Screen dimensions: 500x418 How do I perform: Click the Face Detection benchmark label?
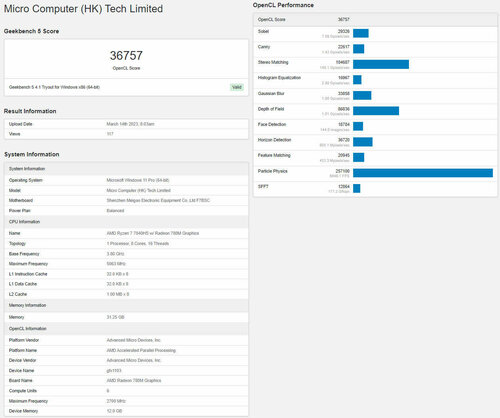272,125
